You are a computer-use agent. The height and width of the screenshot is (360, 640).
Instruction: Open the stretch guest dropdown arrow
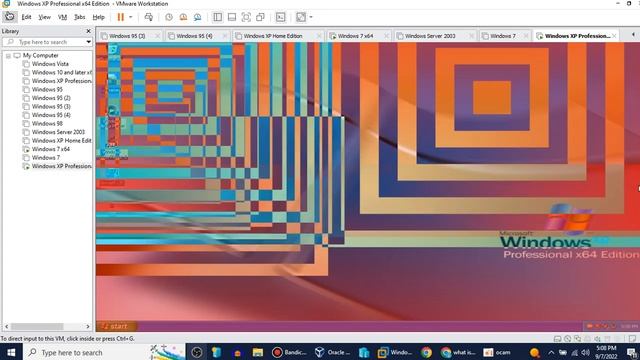(311, 17)
